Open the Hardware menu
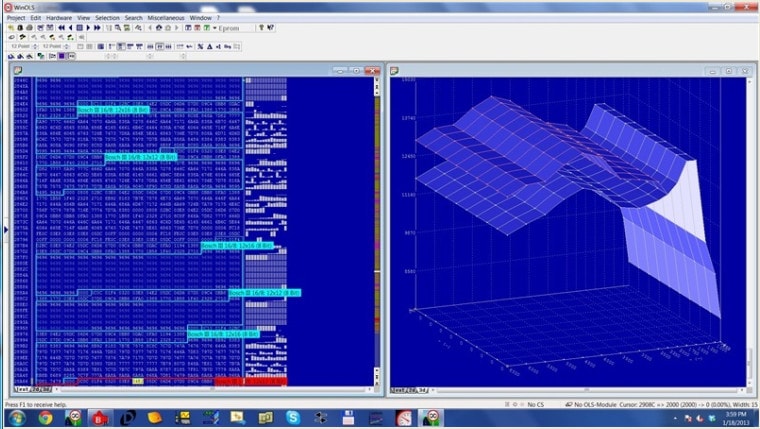 [x=59, y=18]
